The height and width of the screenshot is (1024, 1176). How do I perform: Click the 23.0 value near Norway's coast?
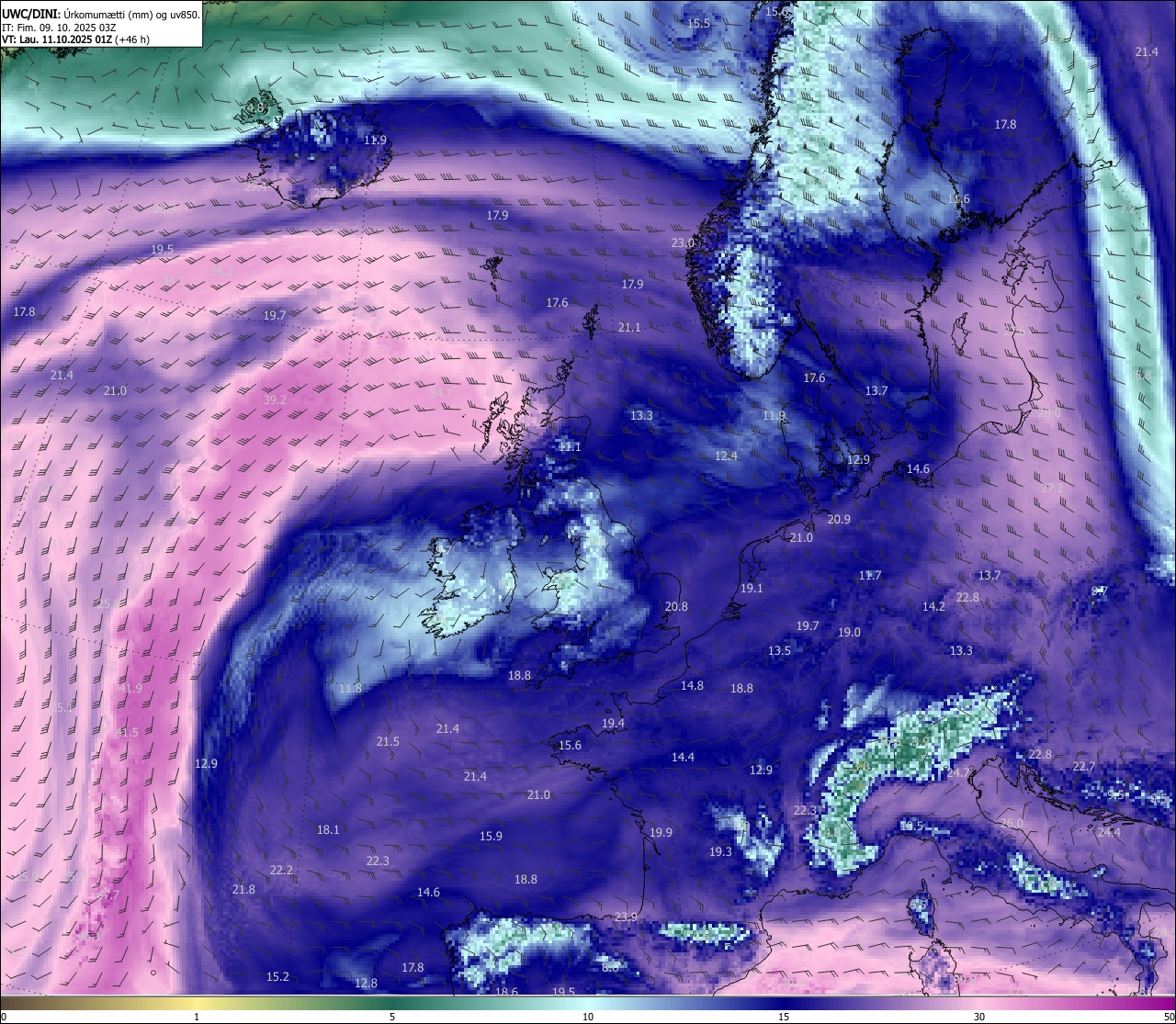[683, 242]
